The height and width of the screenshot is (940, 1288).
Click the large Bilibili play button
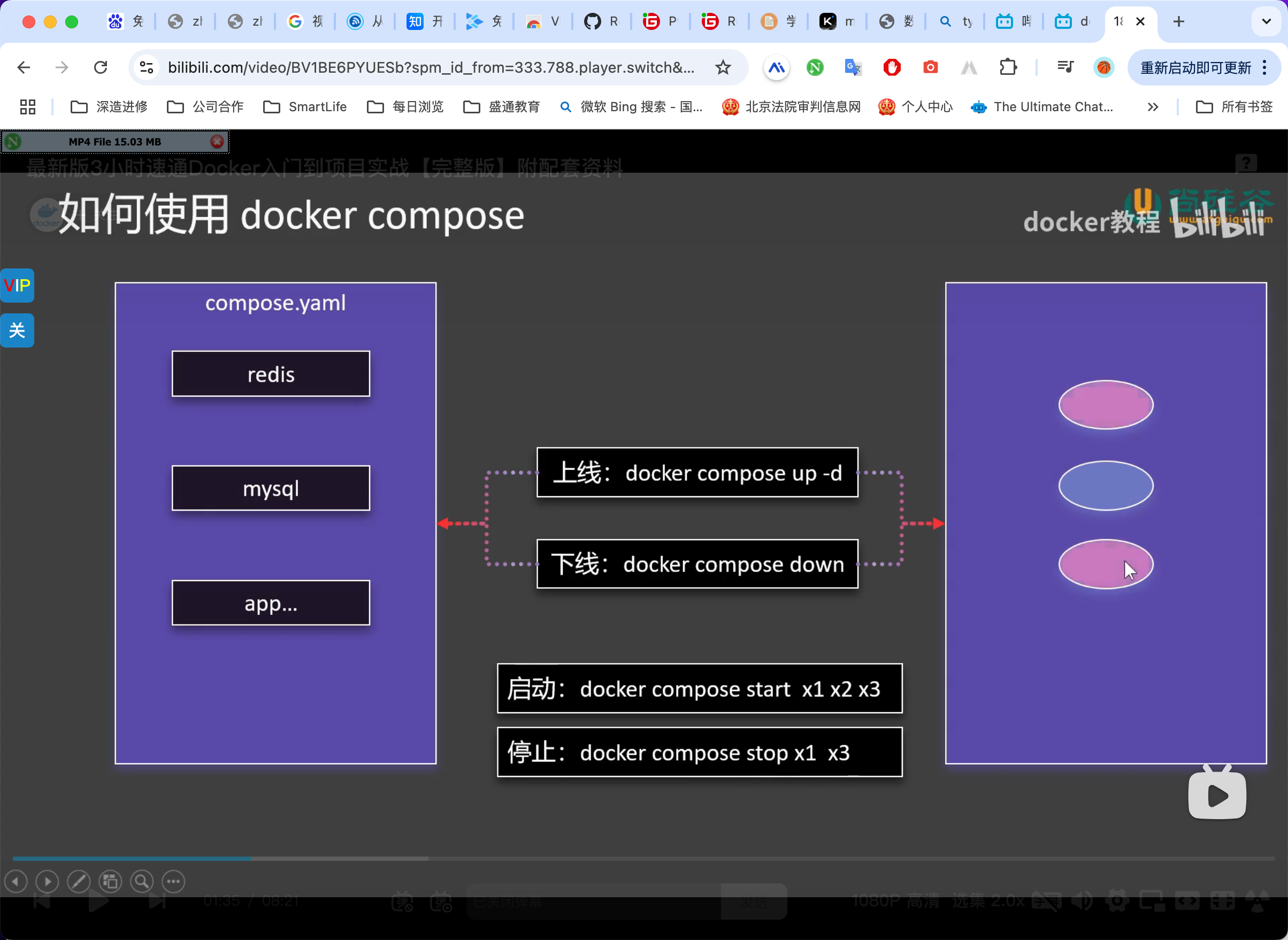coord(1216,795)
